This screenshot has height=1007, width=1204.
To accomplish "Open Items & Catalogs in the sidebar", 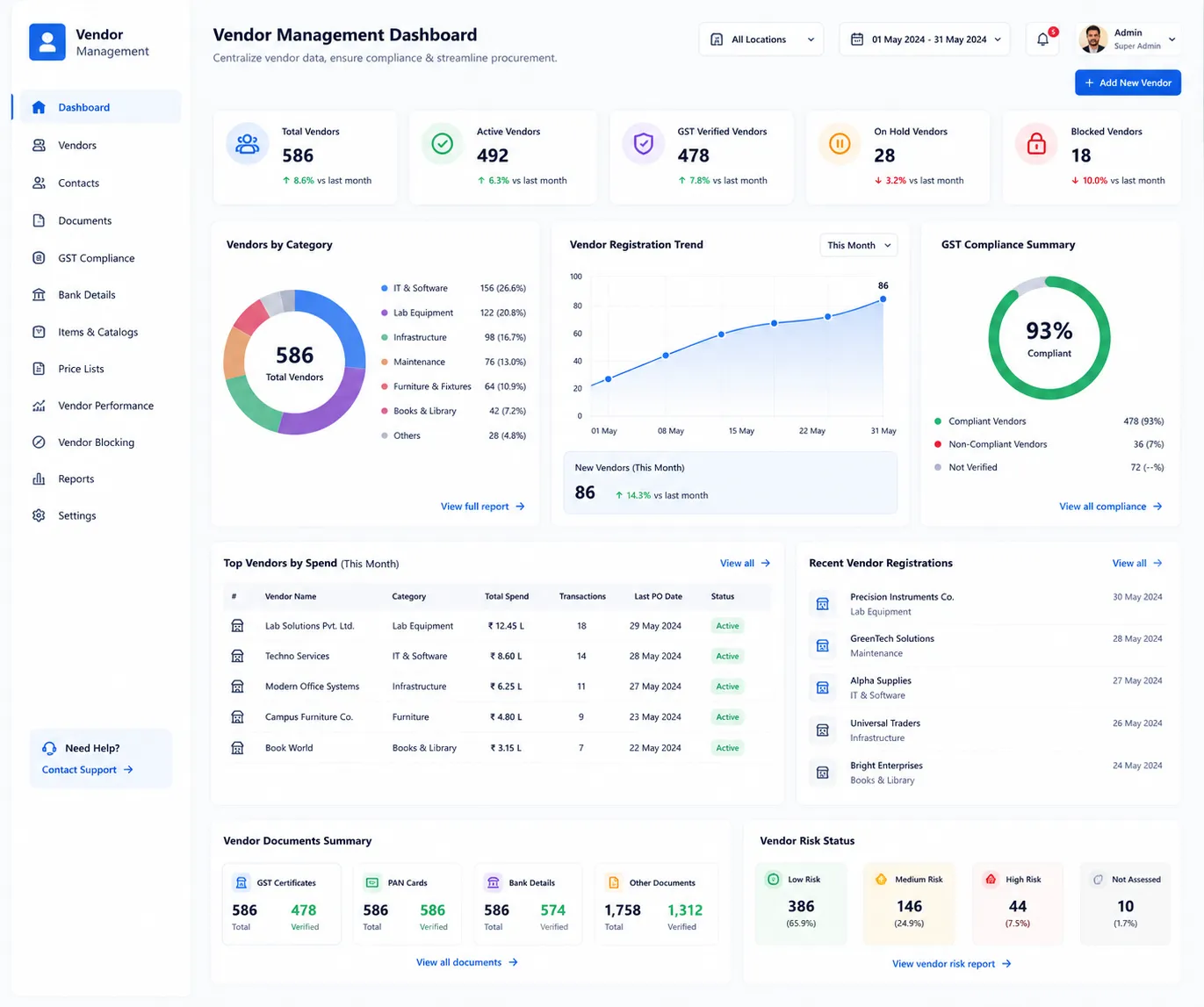I will 97,332.
